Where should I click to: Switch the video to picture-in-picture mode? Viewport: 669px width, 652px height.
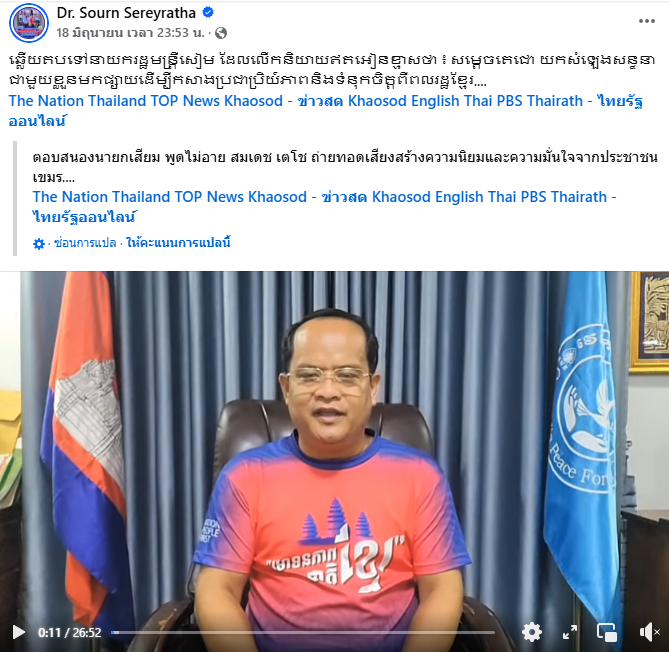click(x=607, y=632)
